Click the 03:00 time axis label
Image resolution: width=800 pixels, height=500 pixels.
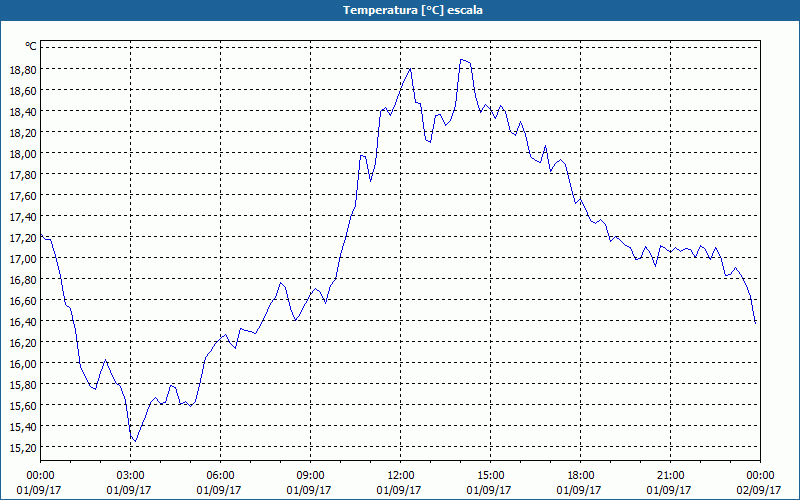pyautogui.click(x=131, y=476)
